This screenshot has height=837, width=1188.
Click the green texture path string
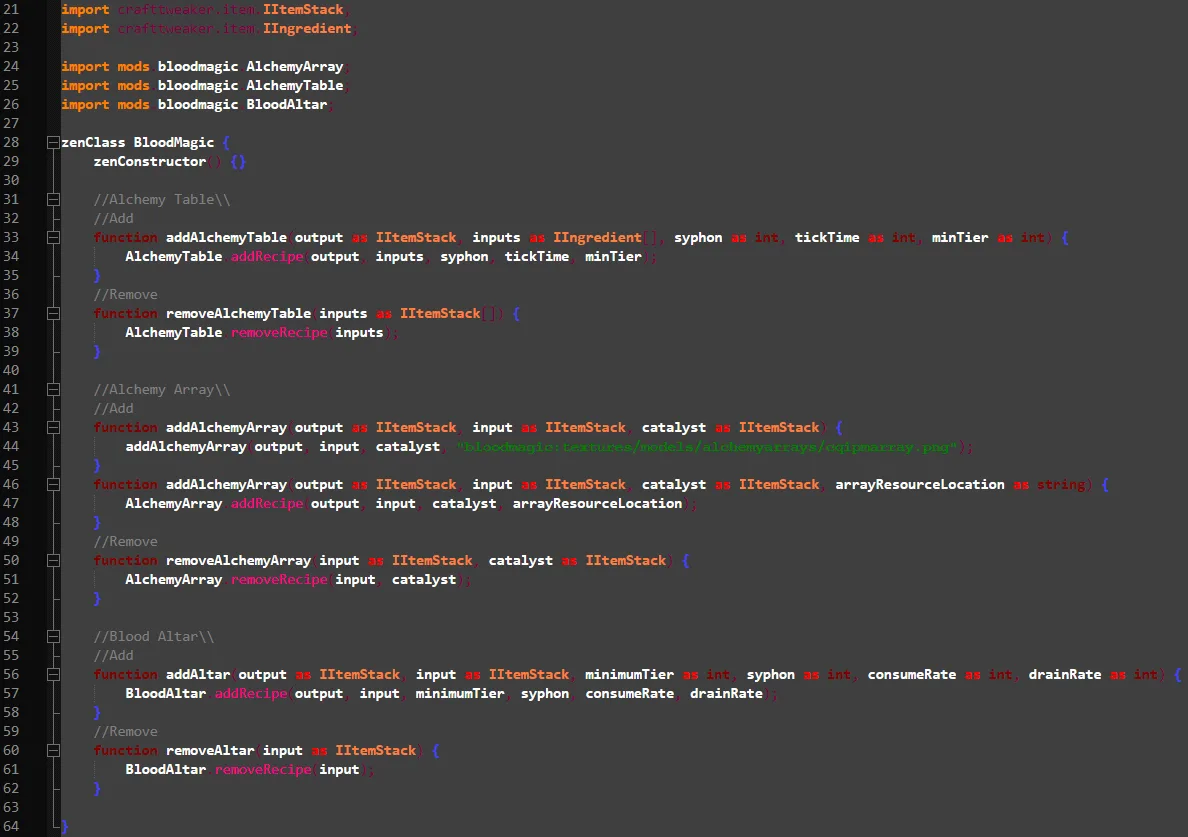click(707, 447)
